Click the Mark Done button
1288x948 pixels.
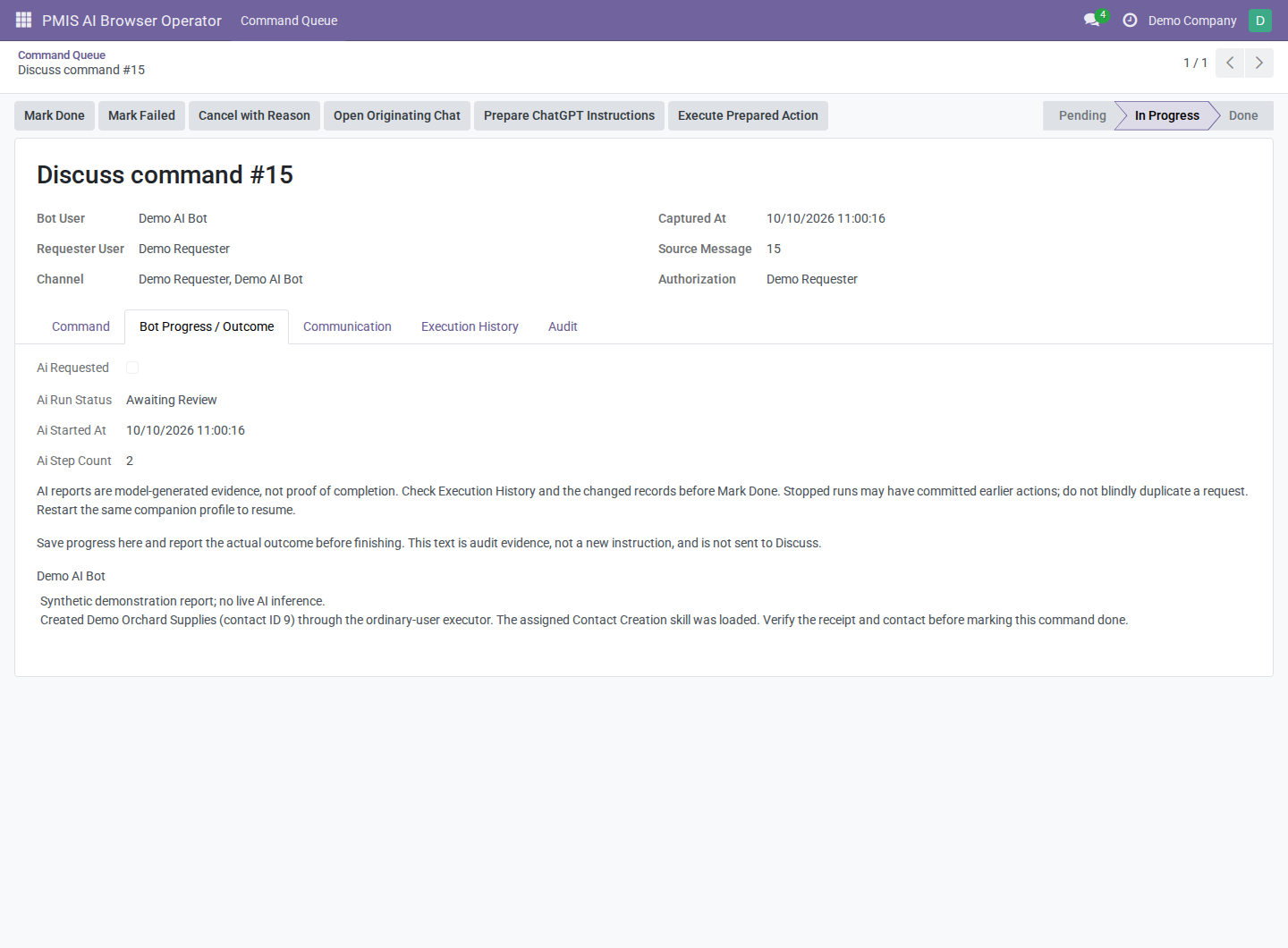coord(55,115)
